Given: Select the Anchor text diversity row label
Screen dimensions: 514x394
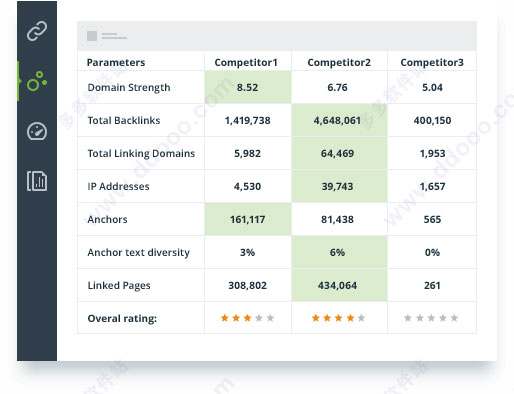Looking at the screenshot, I should pos(139,252).
